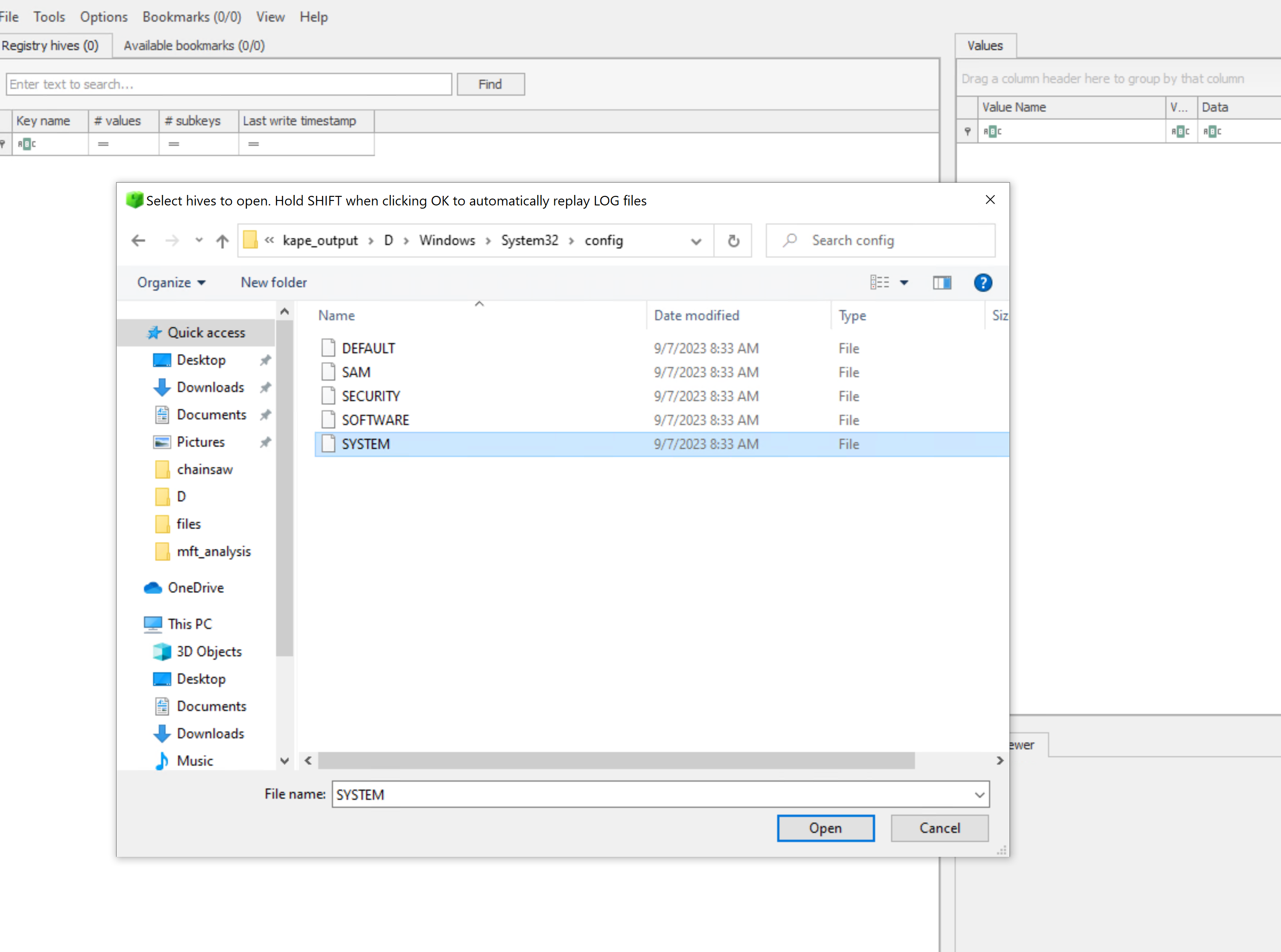Cancel the hive selection dialog

point(939,828)
